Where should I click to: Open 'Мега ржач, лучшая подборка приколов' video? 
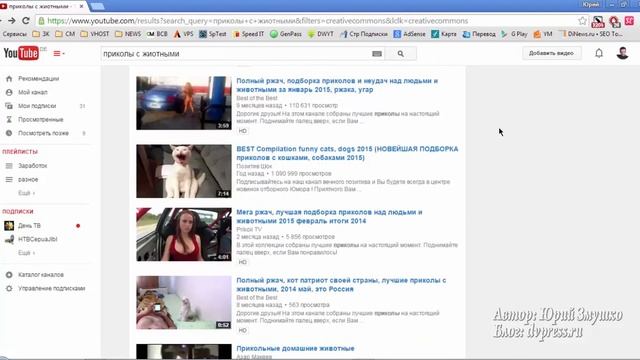coord(329,216)
